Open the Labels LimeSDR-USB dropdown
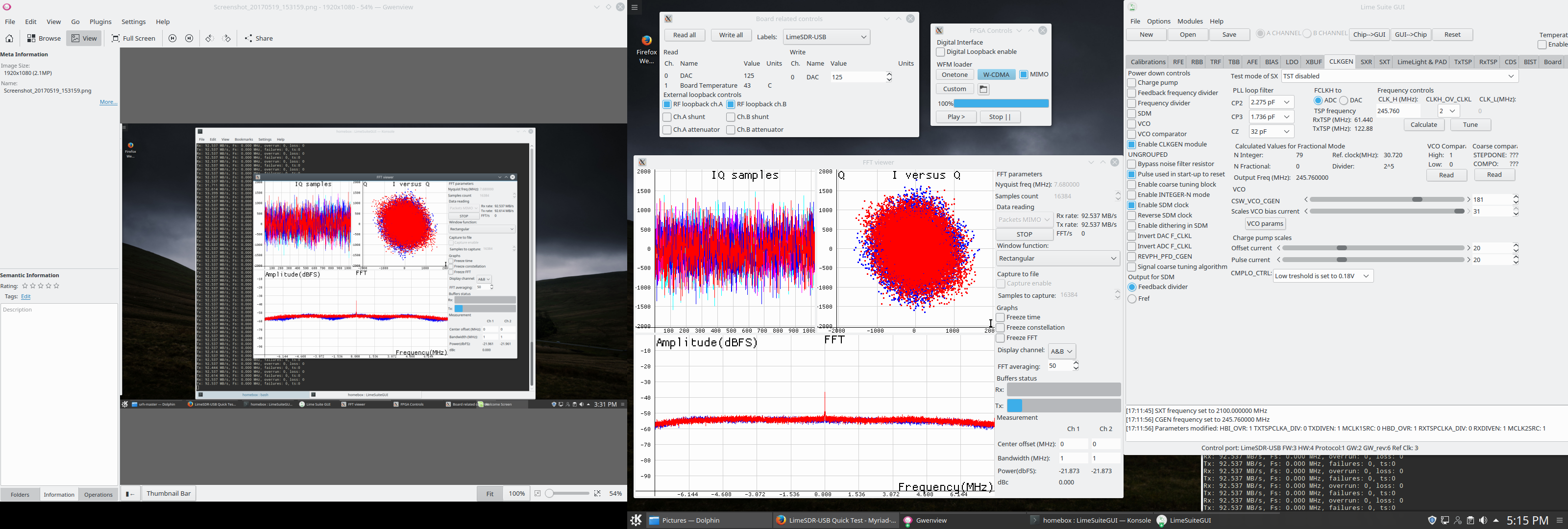Viewport: 1568px width, 529px height. pos(826,37)
